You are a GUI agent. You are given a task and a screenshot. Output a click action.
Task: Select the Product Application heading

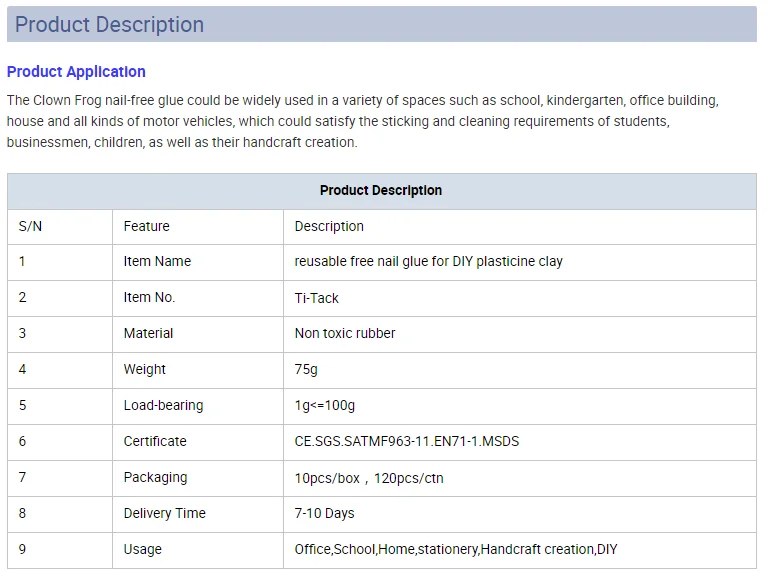[x=76, y=72]
